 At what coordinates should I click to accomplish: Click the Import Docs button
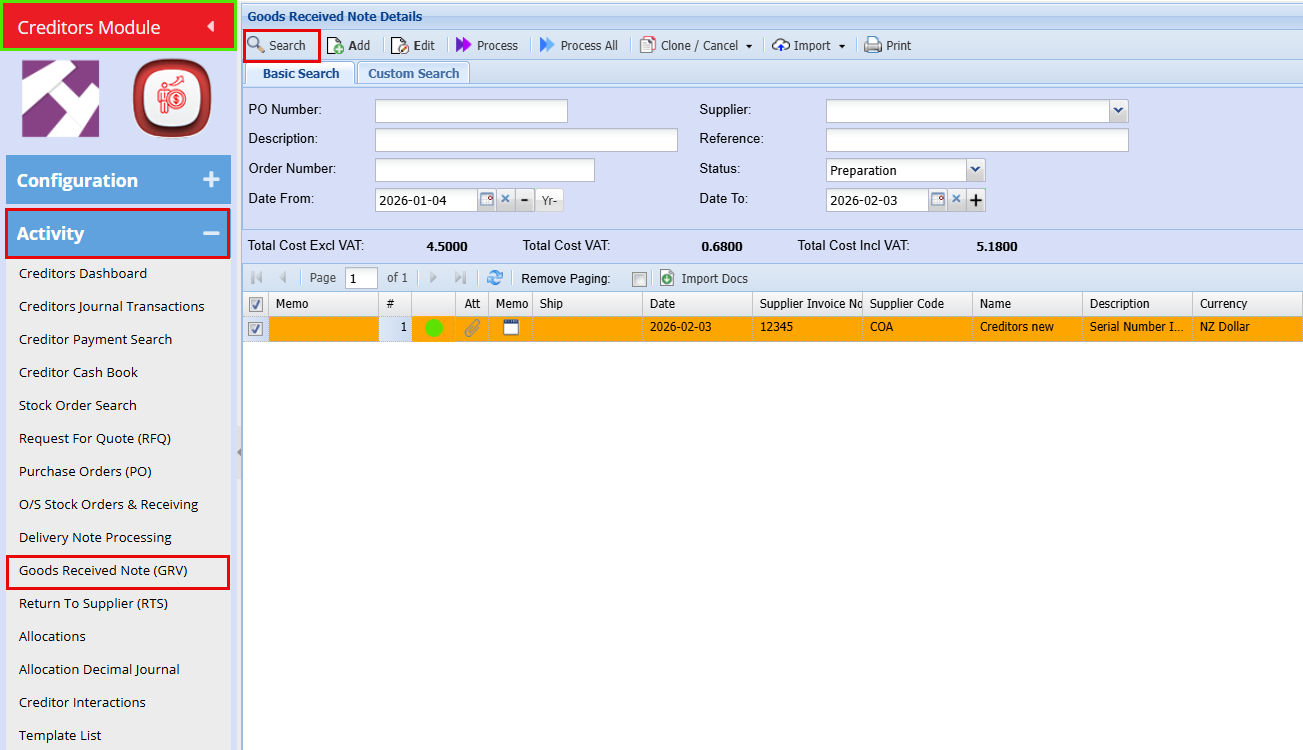704,278
